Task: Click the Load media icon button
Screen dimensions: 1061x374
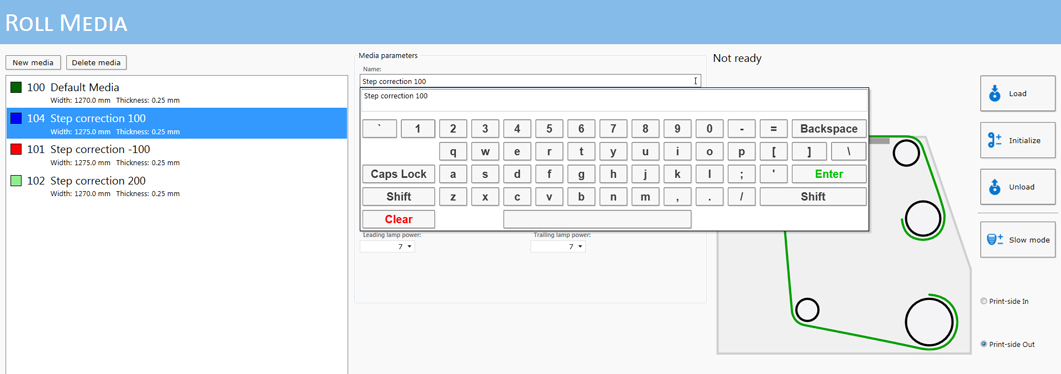Action: coord(1018,93)
